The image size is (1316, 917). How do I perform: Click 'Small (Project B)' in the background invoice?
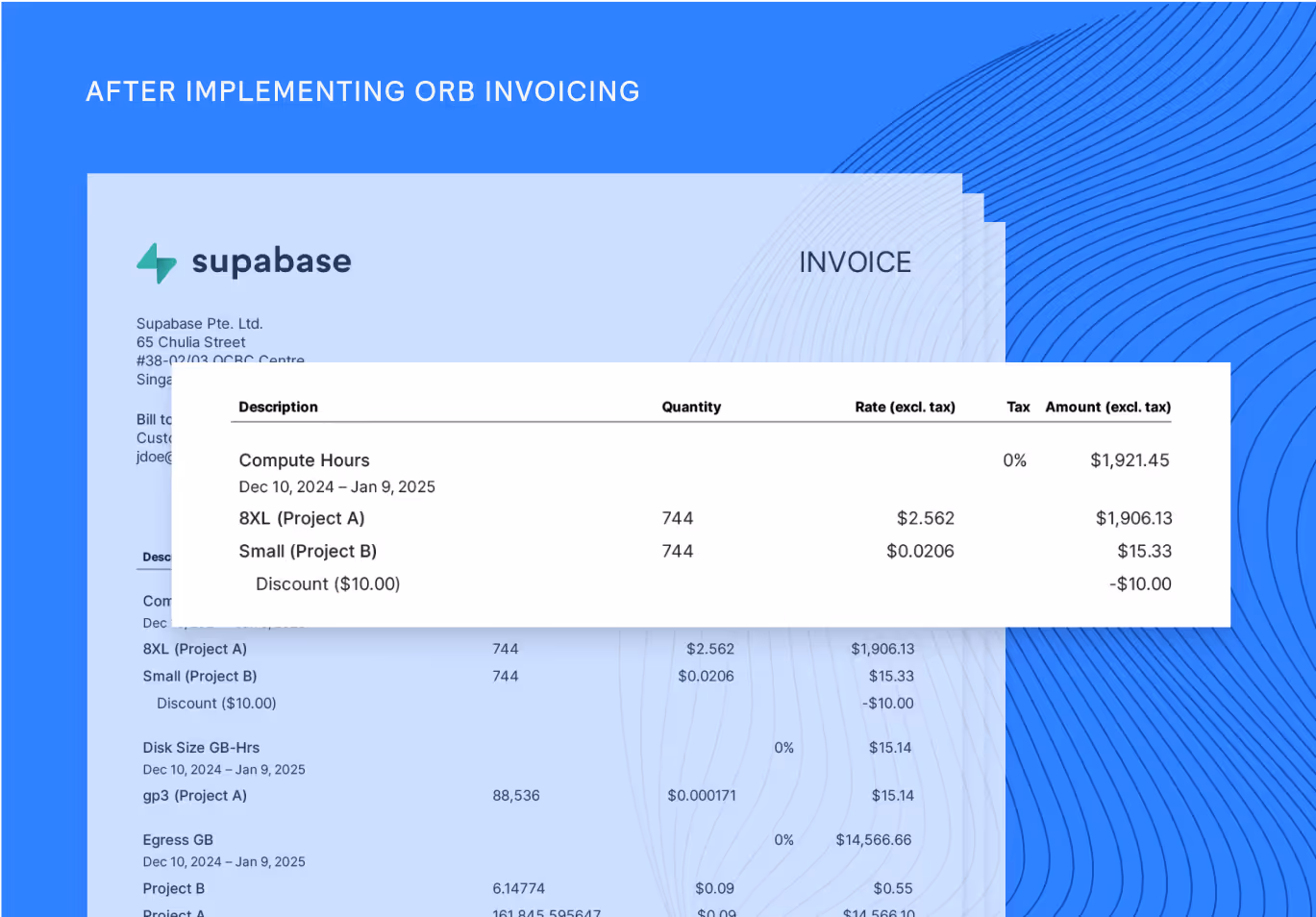pos(200,676)
